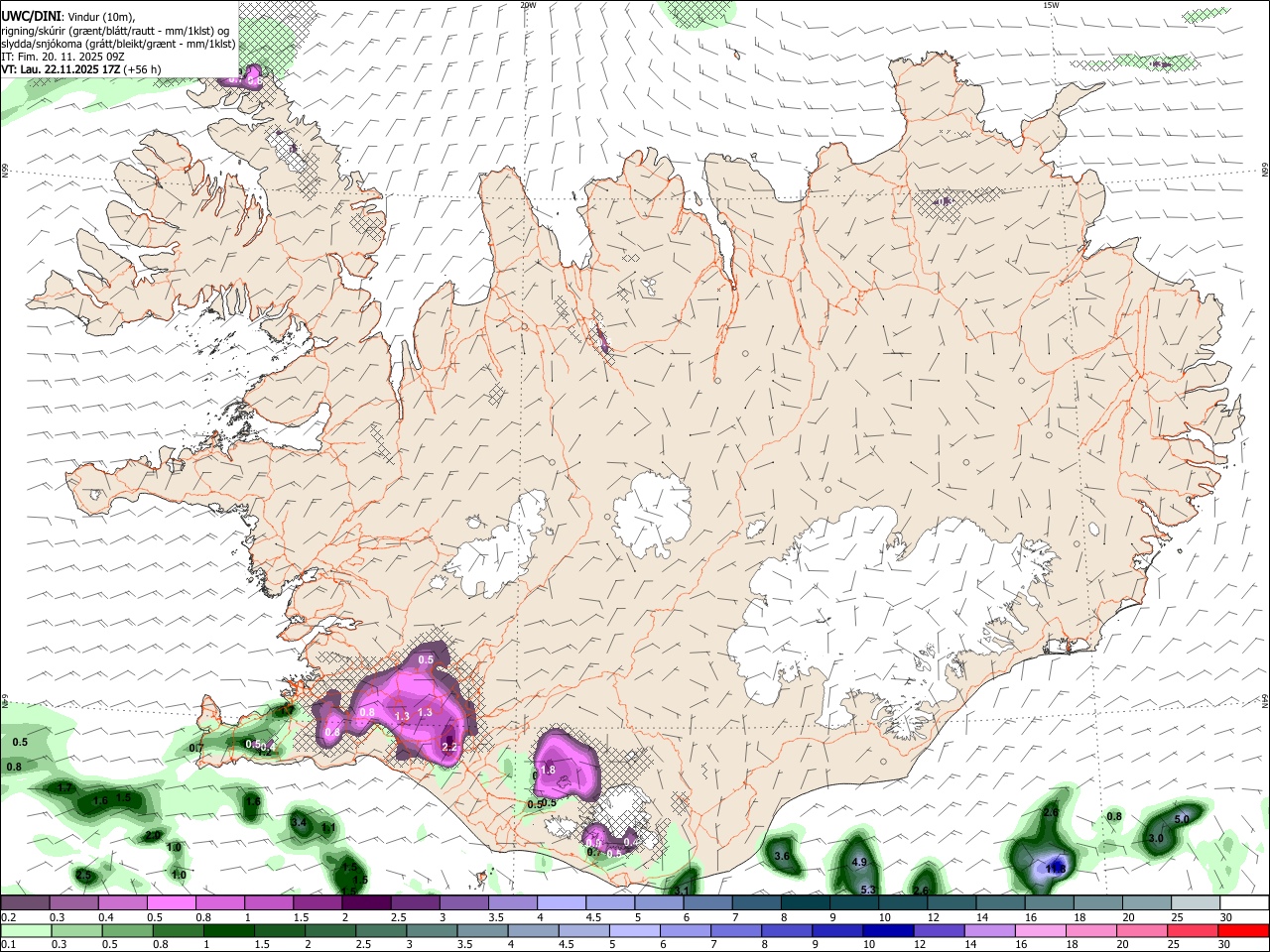The height and width of the screenshot is (952, 1270).
Task: Click the 1.7 rain value near the left edge
Action: click(65, 787)
